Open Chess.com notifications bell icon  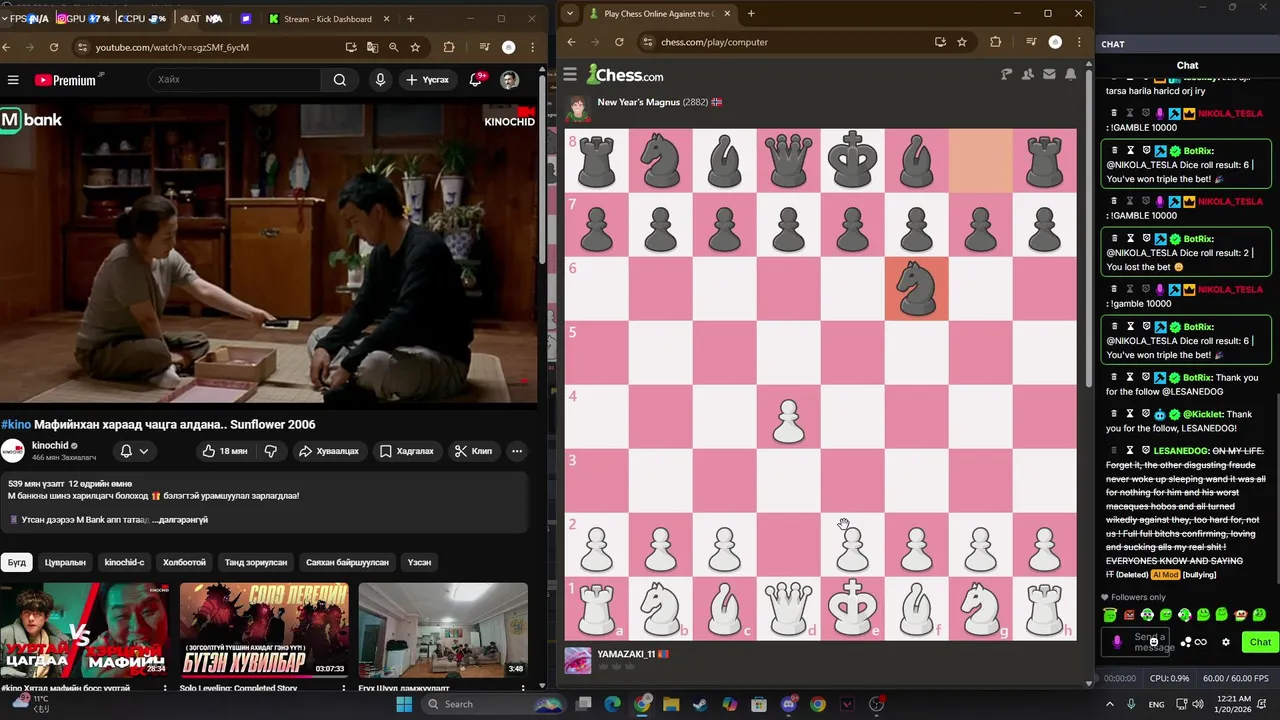coord(1070,75)
